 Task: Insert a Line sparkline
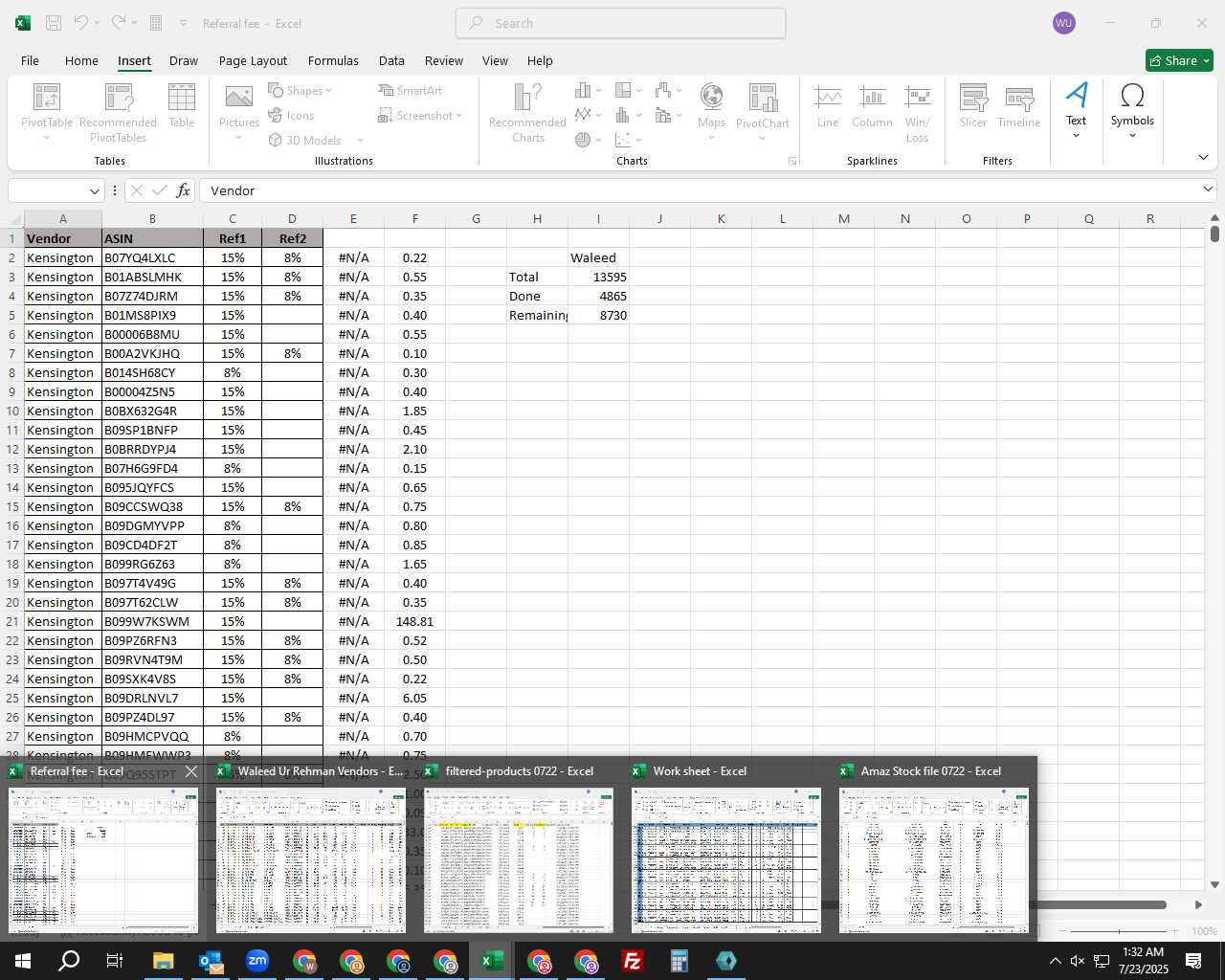828,105
